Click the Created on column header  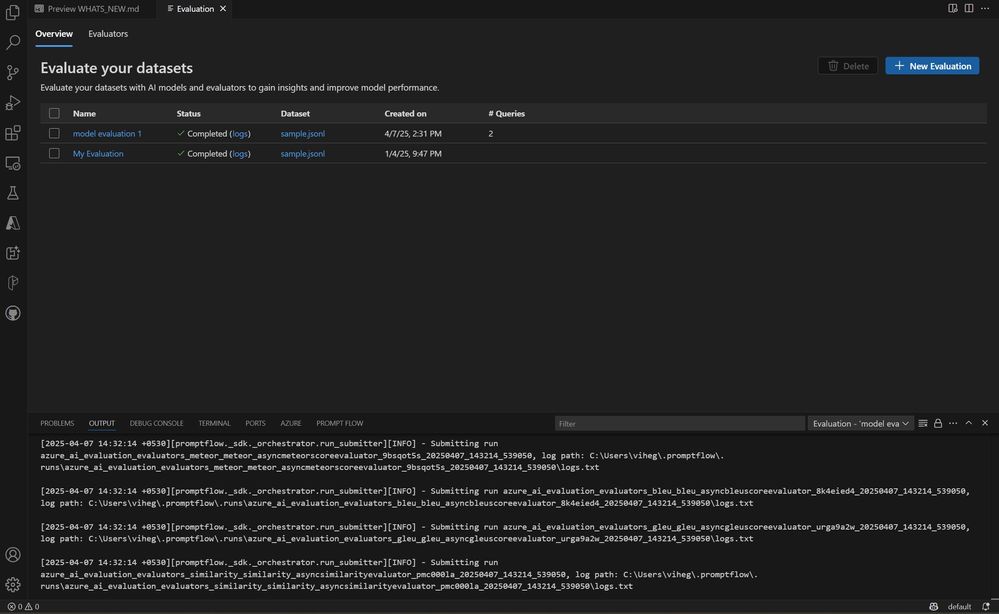[405, 113]
